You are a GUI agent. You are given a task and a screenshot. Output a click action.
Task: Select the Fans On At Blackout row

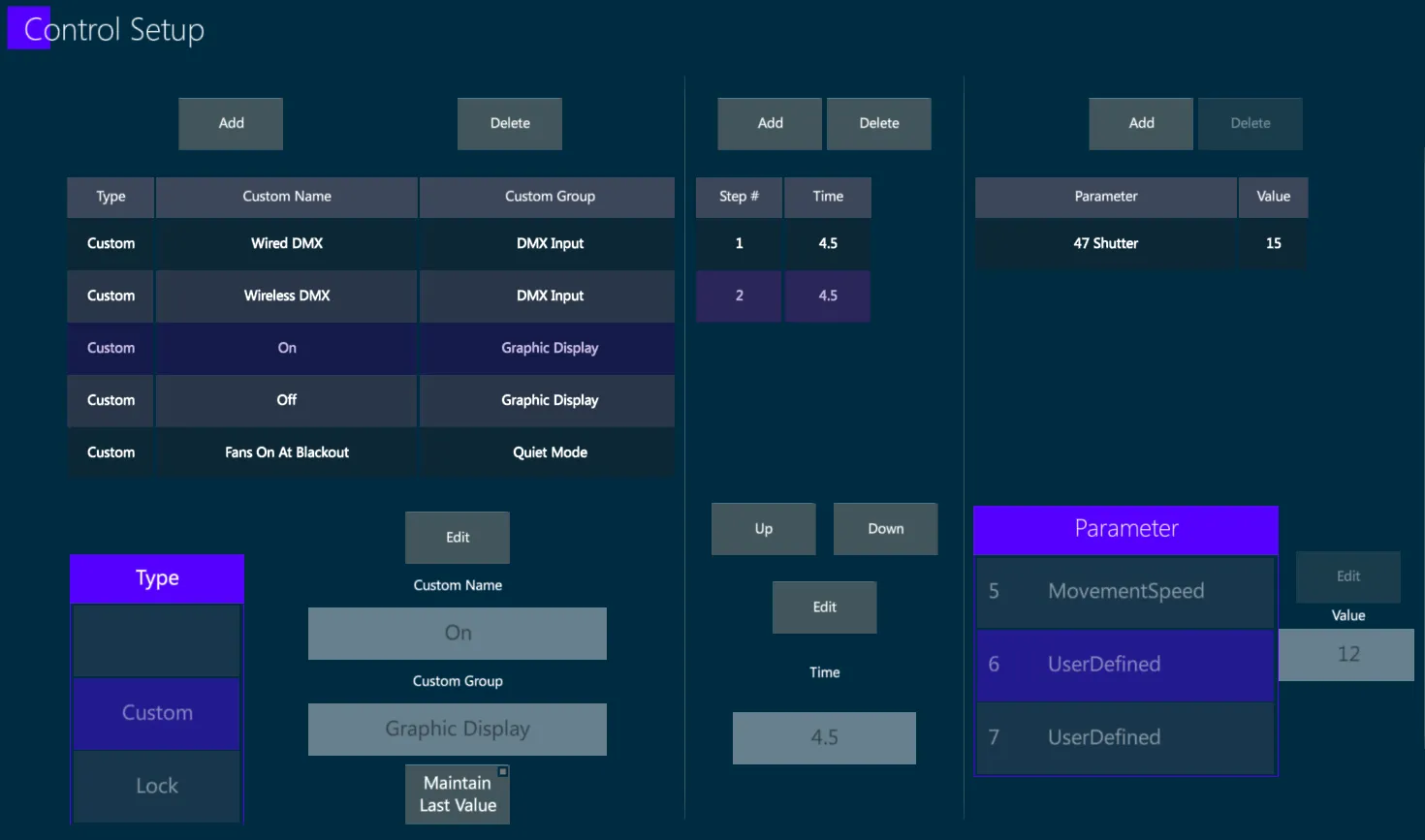coord(370,452)
